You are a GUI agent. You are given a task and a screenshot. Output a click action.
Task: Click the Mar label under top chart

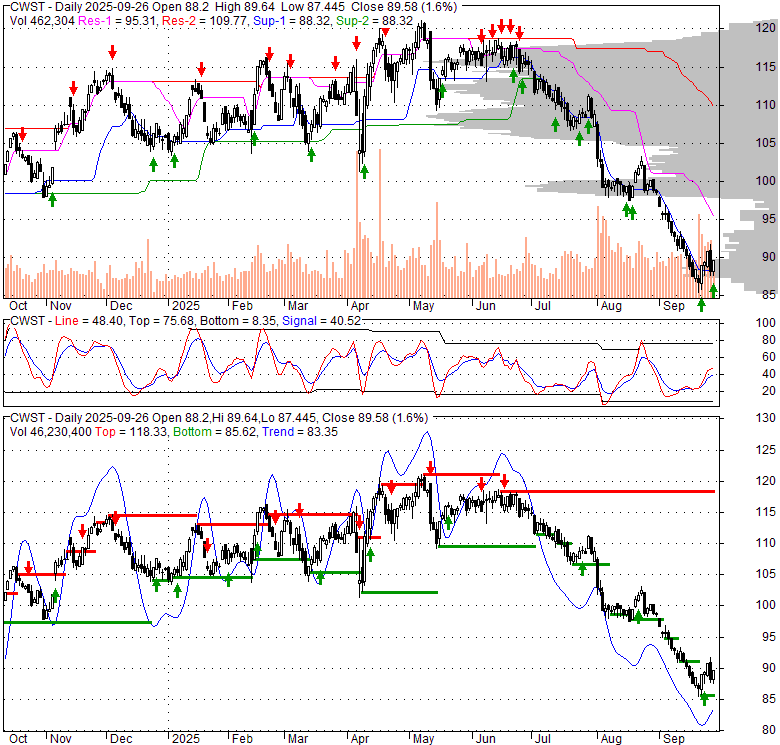coord(298,306)
